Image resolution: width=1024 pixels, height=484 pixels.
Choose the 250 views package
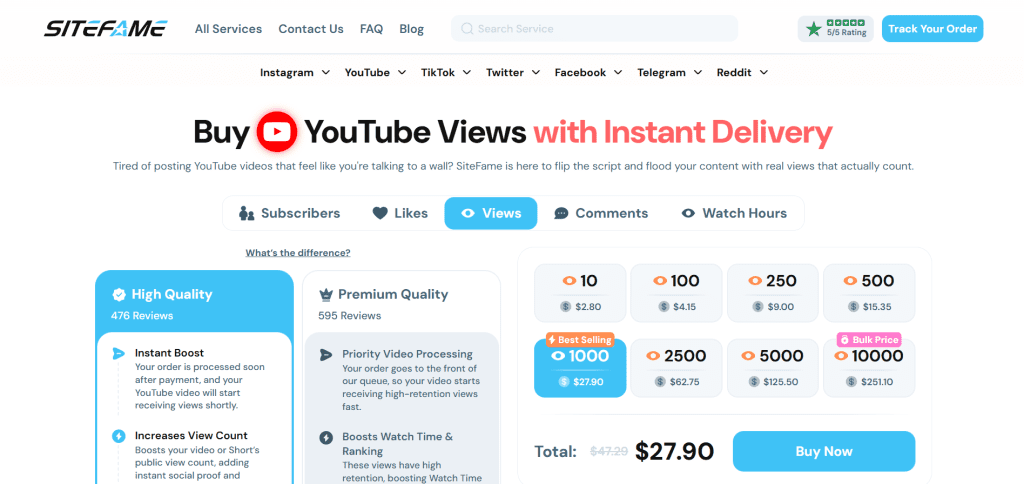point(773,293)
